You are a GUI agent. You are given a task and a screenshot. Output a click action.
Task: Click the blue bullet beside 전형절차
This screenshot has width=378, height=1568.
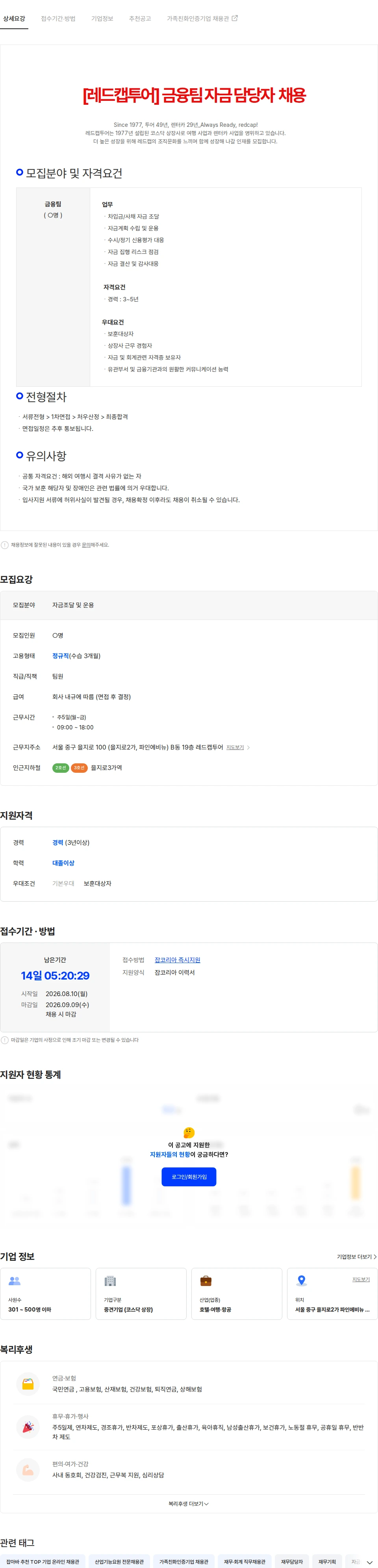point(19,396)
